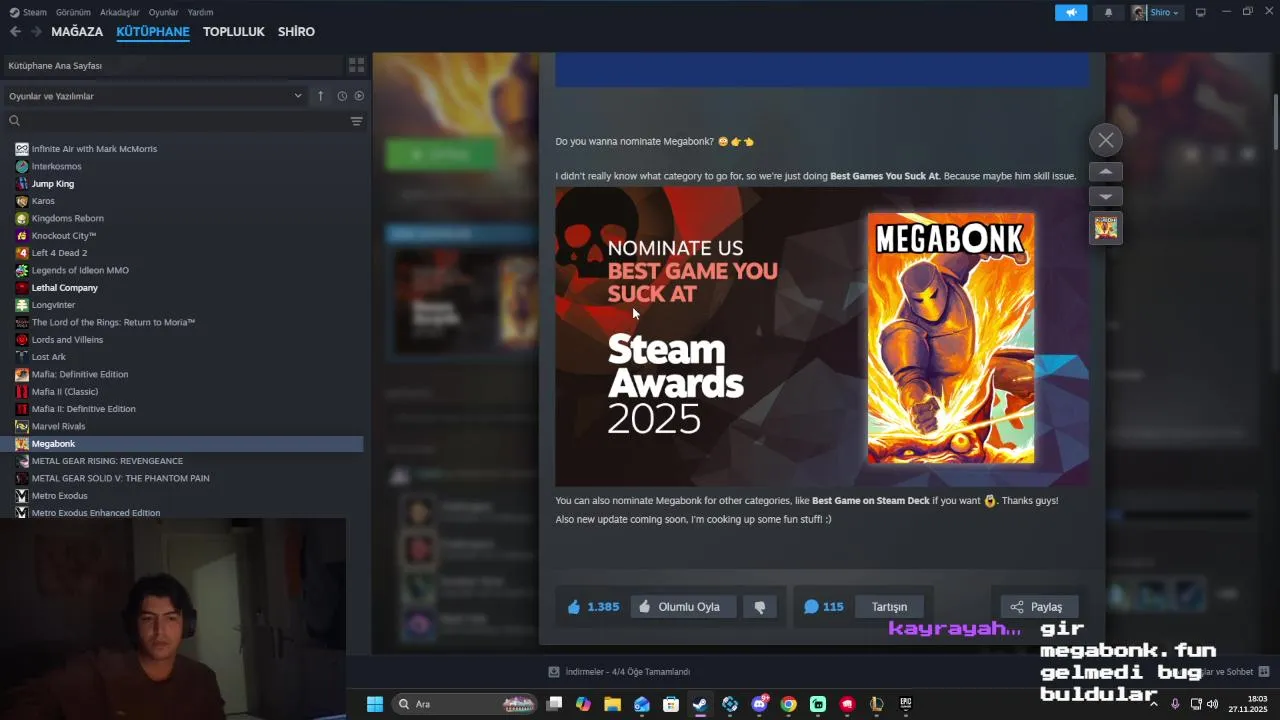Viewport: 1280px width, 720px height.
Task: Click the 1.385 thumbs-up count
Action: tap(593, 607)
